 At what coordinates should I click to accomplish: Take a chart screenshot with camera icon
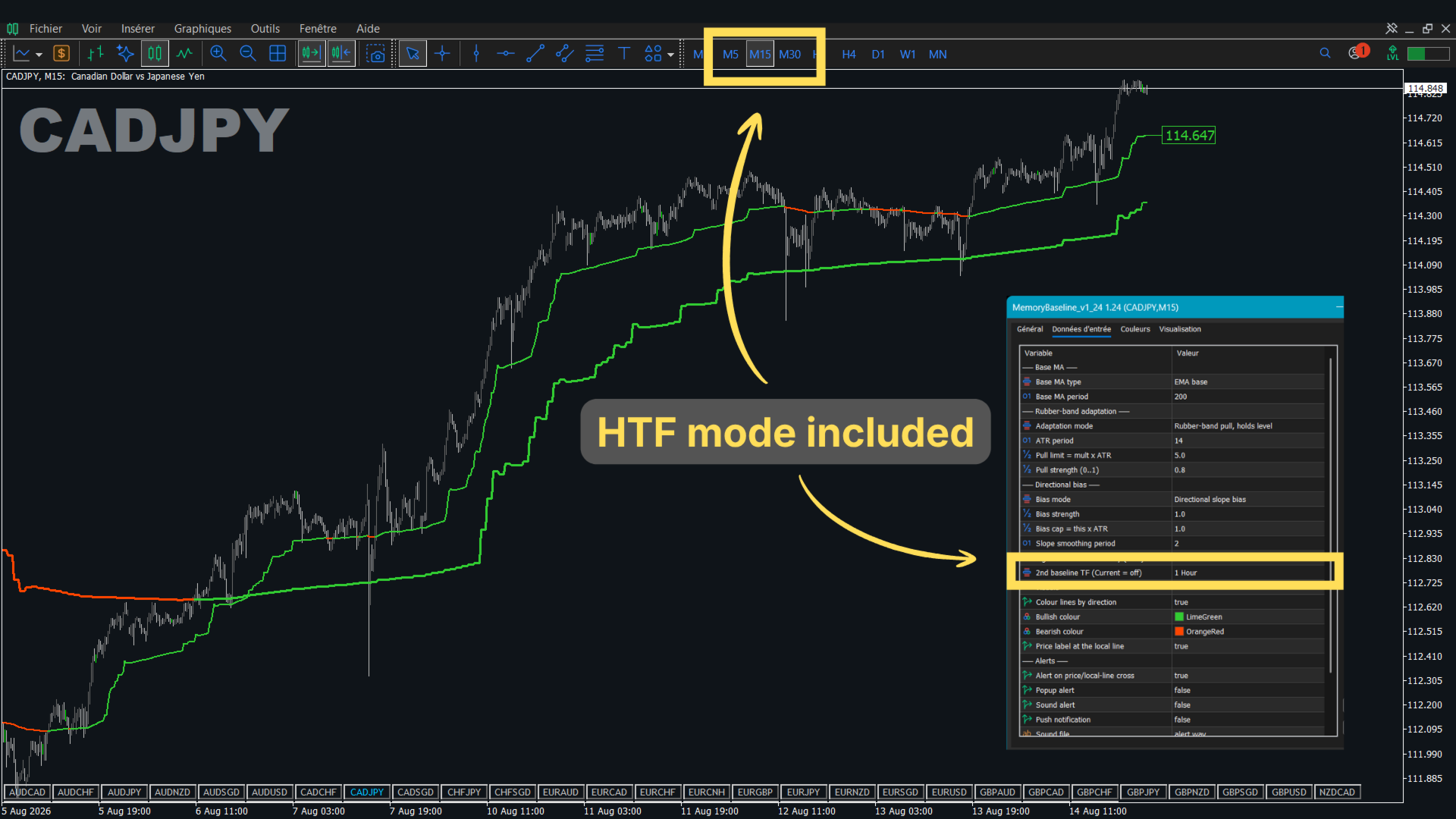[x=375, y=54]
